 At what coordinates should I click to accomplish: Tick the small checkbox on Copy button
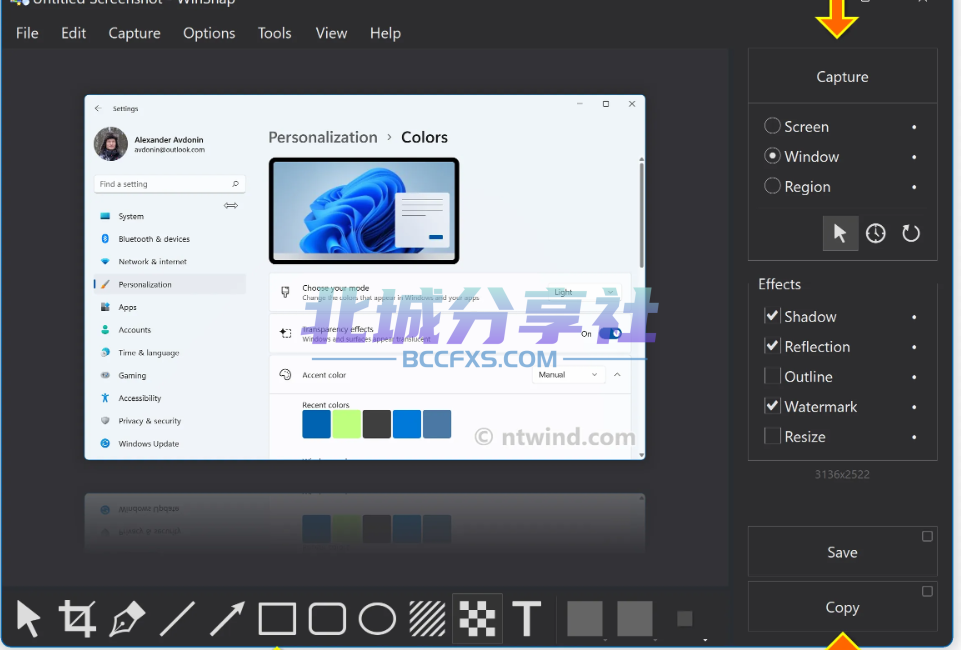[927, 591]
